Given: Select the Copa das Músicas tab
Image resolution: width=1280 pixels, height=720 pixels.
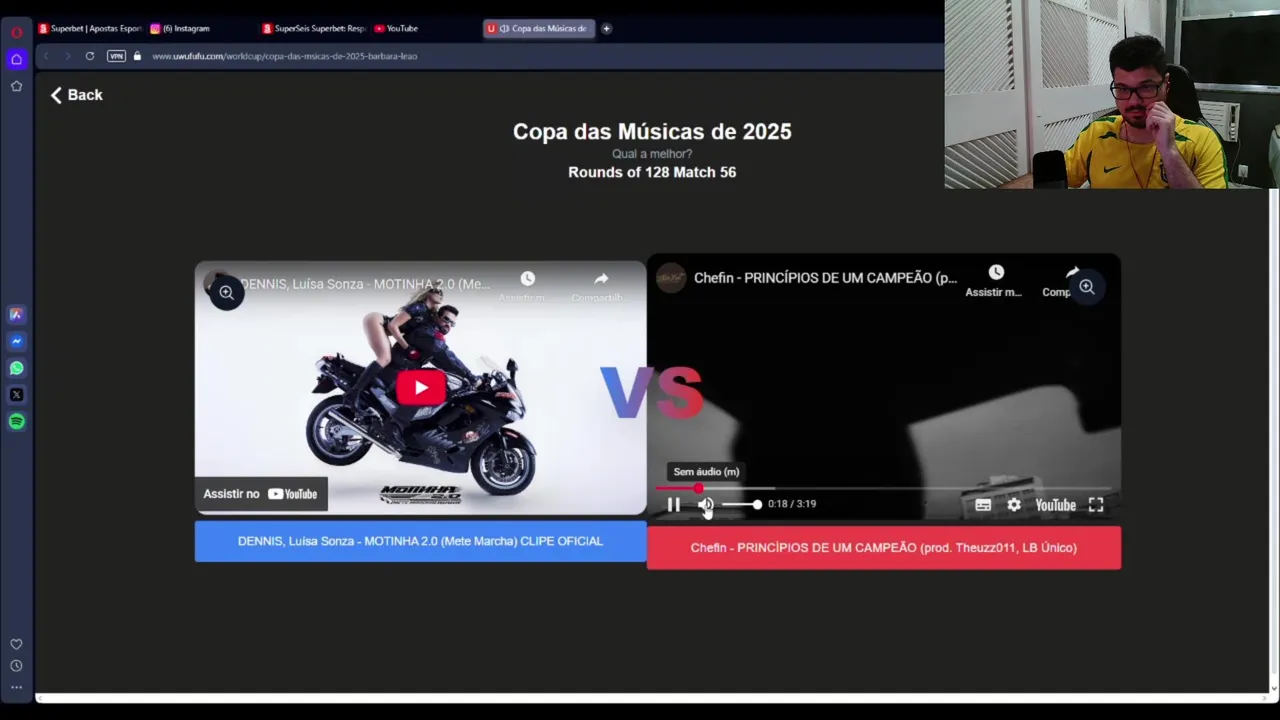Looking at the screenshot, I should click(x=540, y=28).
